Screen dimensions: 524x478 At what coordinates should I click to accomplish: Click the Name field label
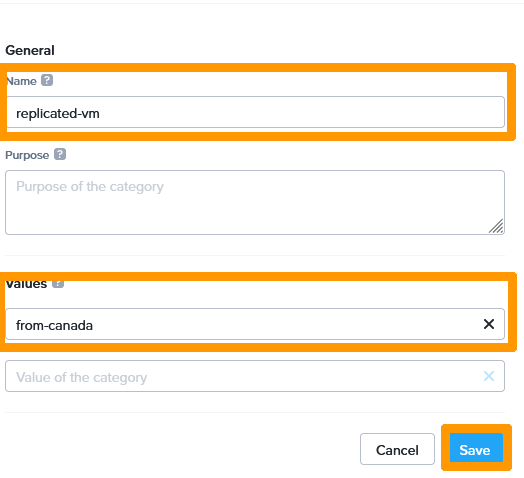(x=21, y=81)
